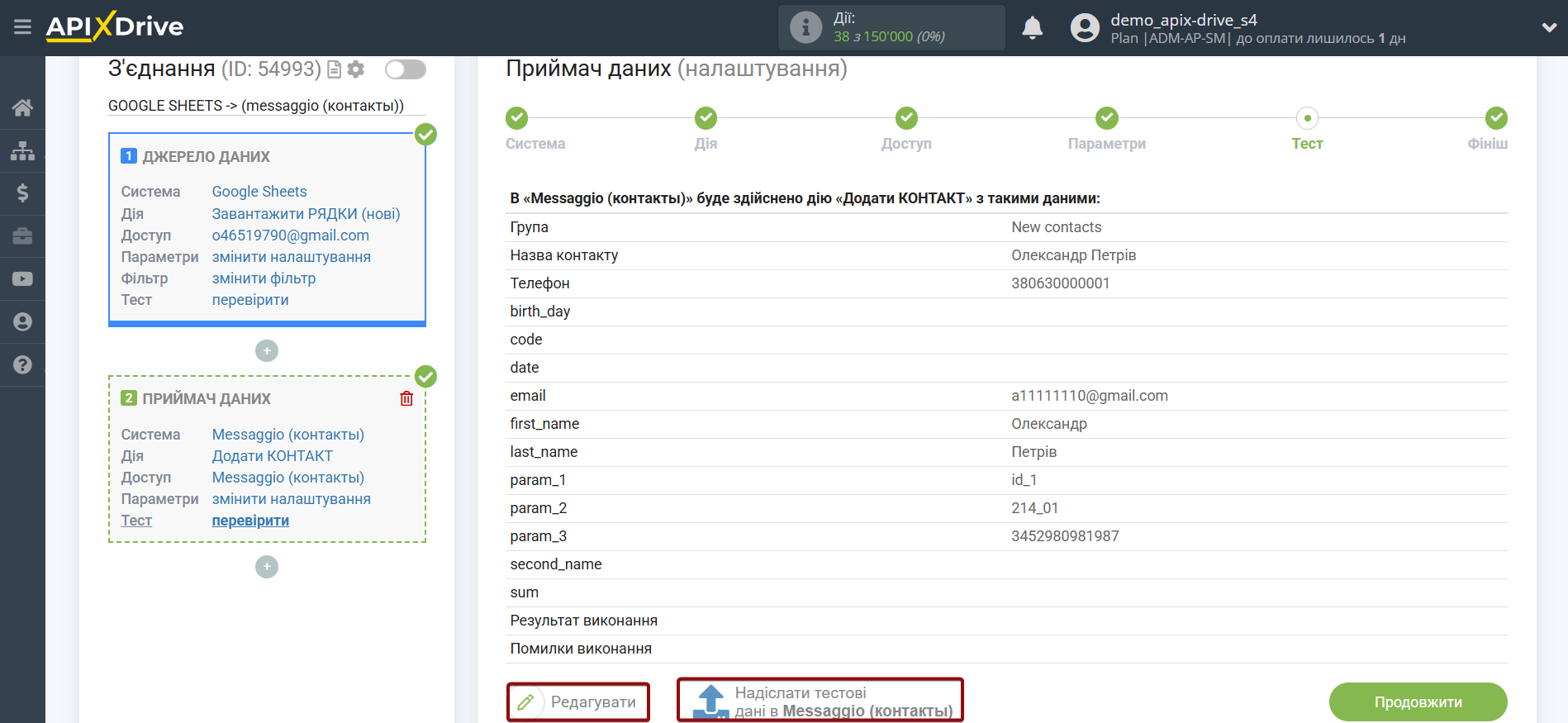Open billing dollar sidebar icon
The image size is (1568, 723).
point(22,193)
